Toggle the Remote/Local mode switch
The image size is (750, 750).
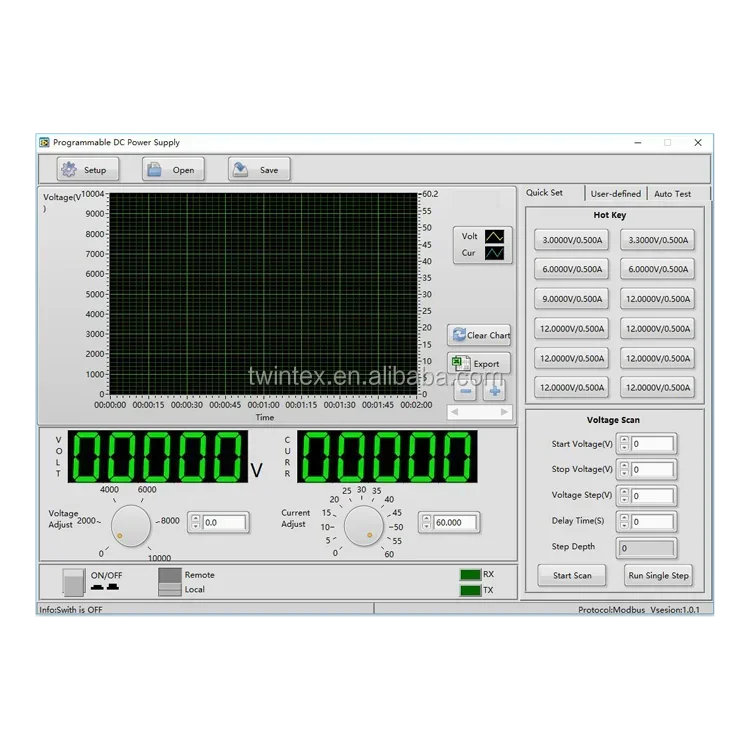169,582
